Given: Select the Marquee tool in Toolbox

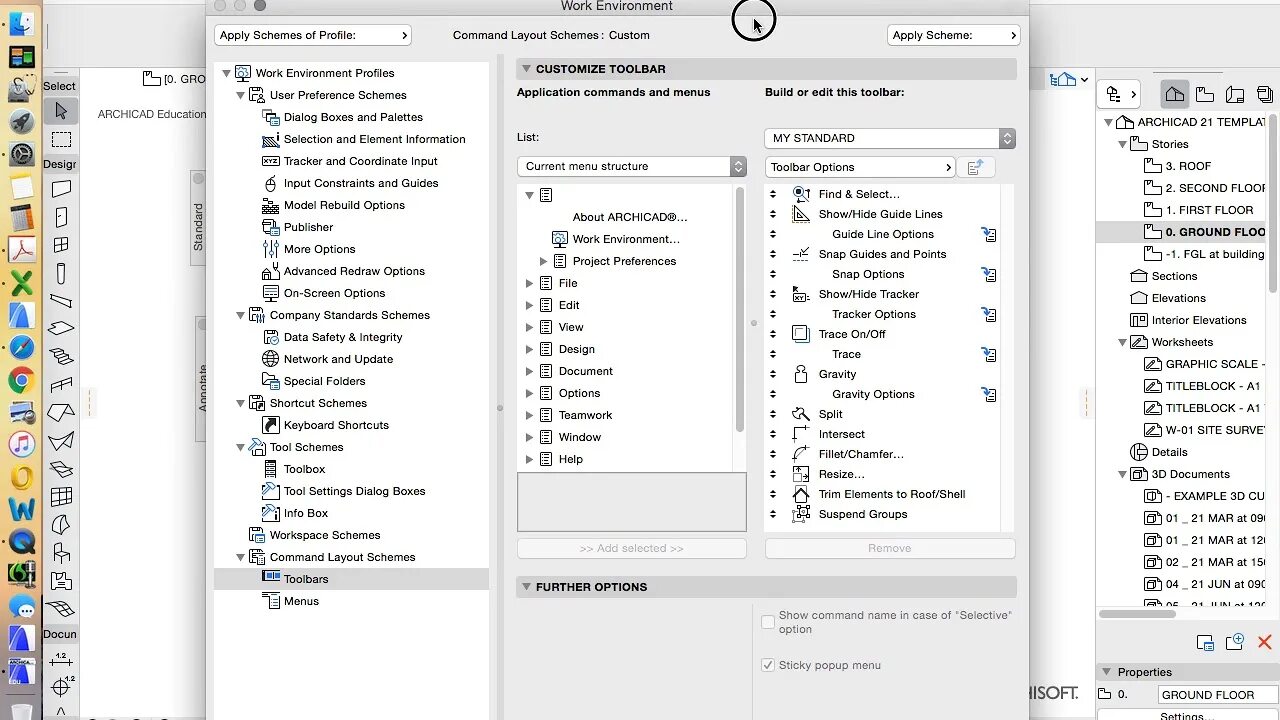Looking at the screenshot, I should click(61, 140).
